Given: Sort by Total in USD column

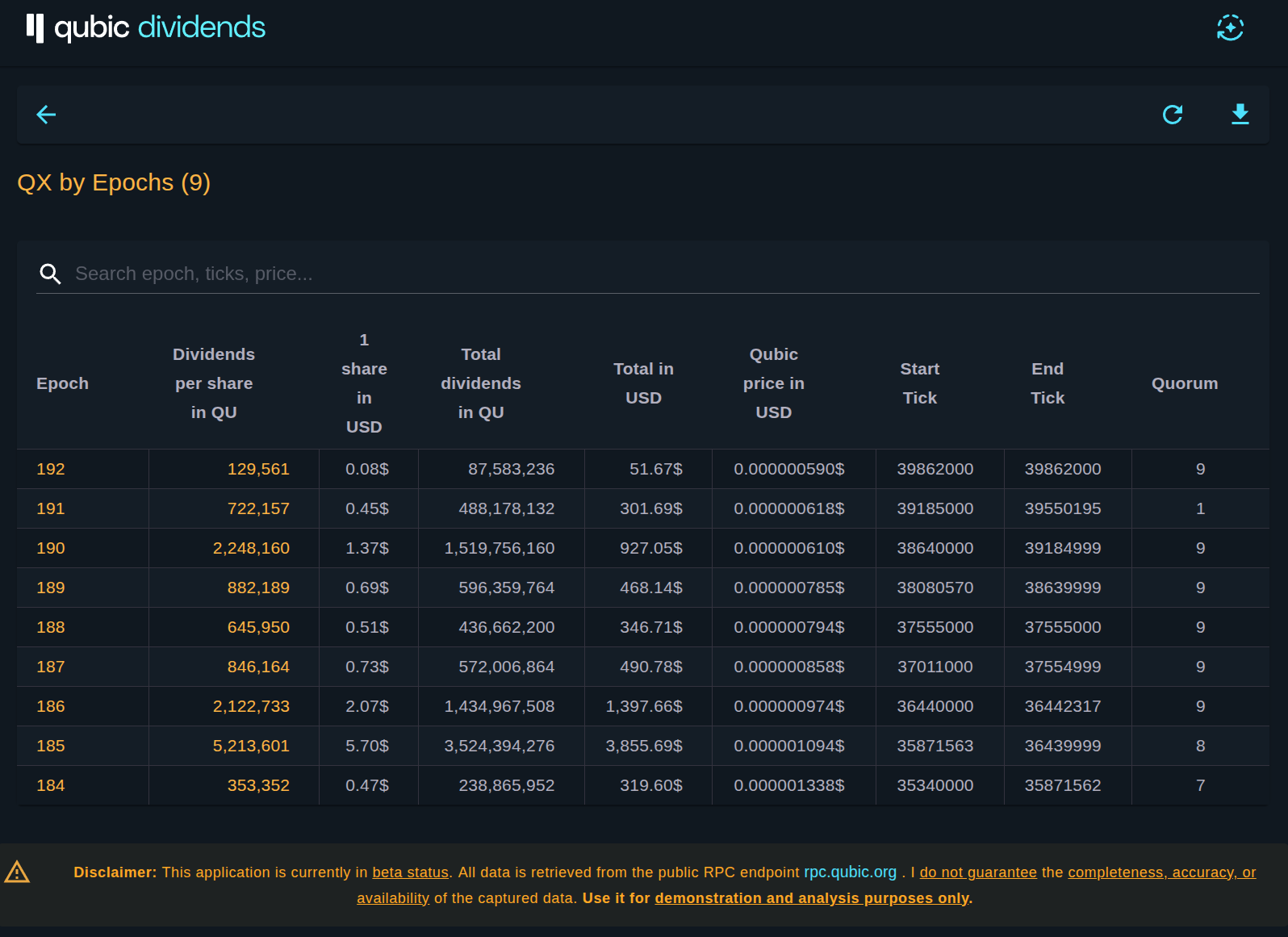Looking at the screenshot, I should coord(643,383).
